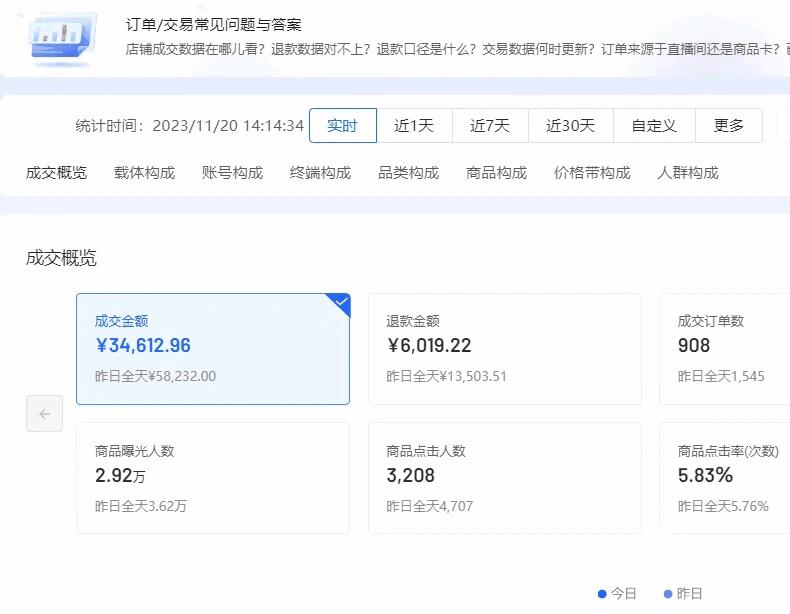Select the 商品点击率(次数) metric card

click(x=725, y=478)
